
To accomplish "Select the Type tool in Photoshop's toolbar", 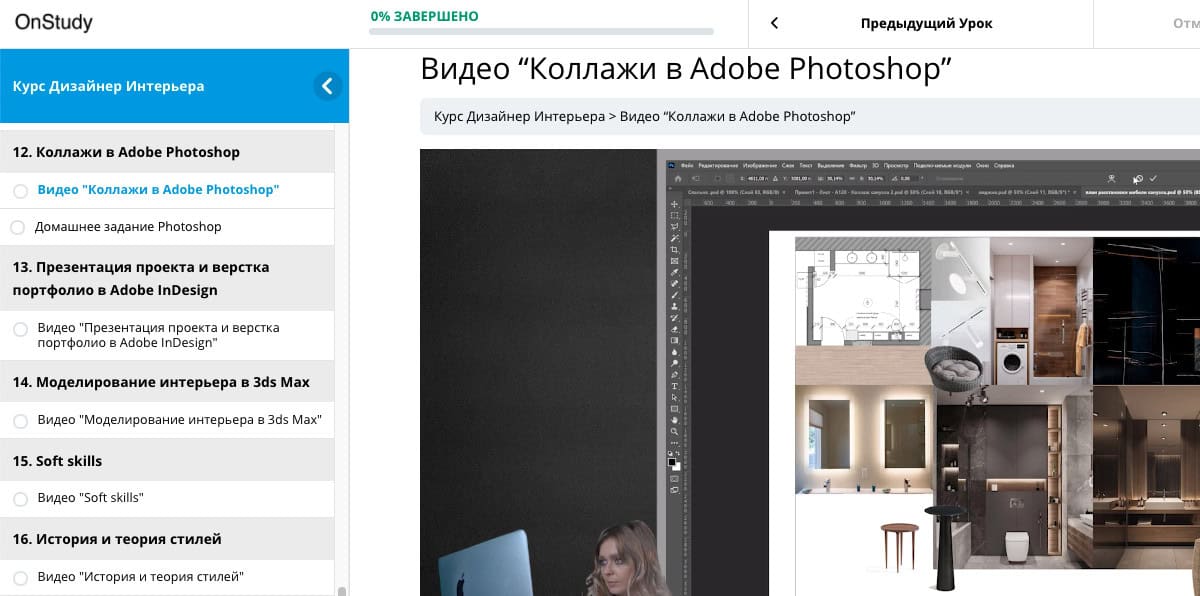I will [x=674, y=386].
